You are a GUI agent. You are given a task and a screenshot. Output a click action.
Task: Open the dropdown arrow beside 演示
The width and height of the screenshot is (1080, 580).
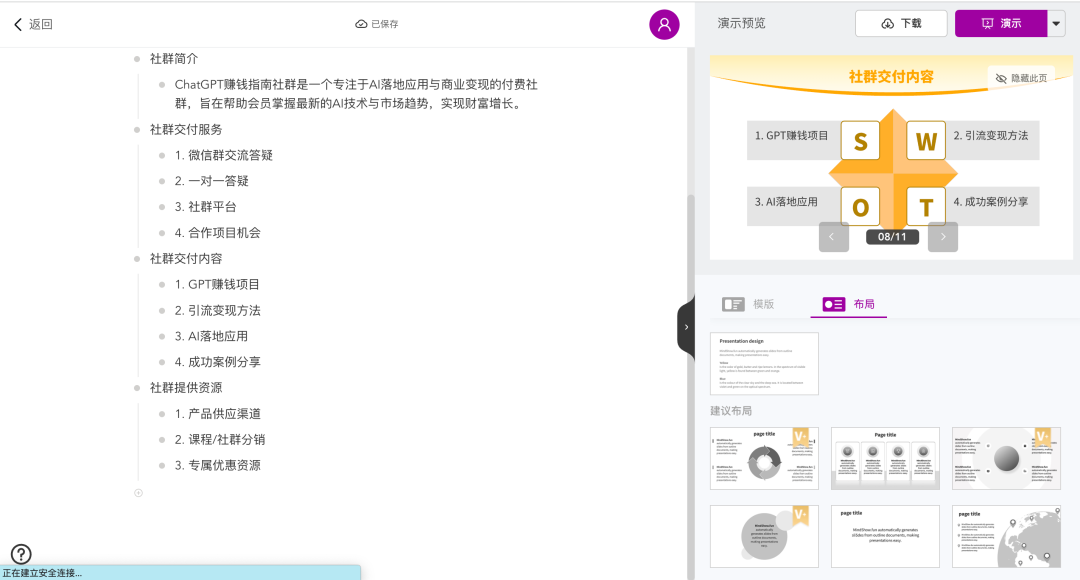pyautogui.click(x=1057, y=23)
